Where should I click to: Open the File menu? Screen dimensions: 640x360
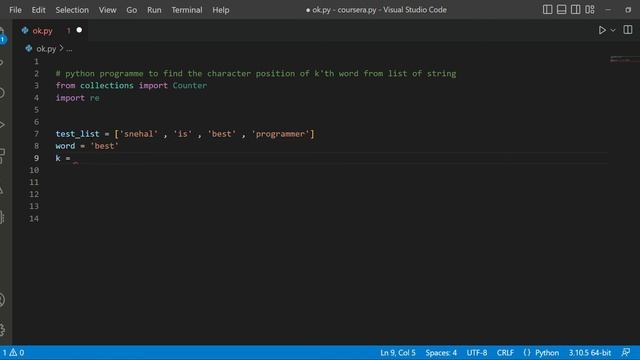coord(16,10)
